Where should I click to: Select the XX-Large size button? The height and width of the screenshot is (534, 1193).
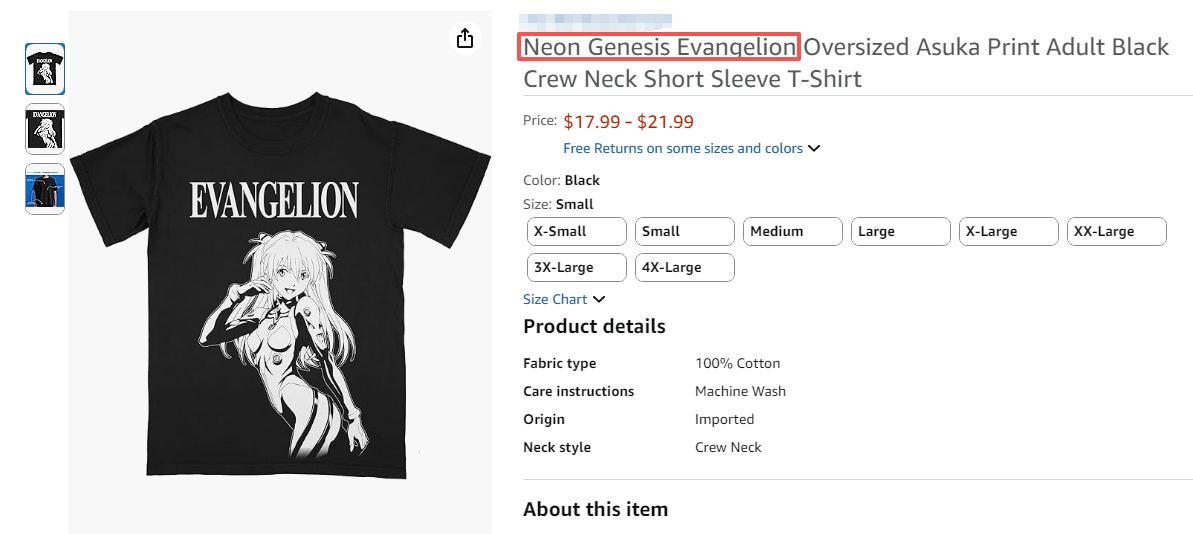coord(1117,232)
